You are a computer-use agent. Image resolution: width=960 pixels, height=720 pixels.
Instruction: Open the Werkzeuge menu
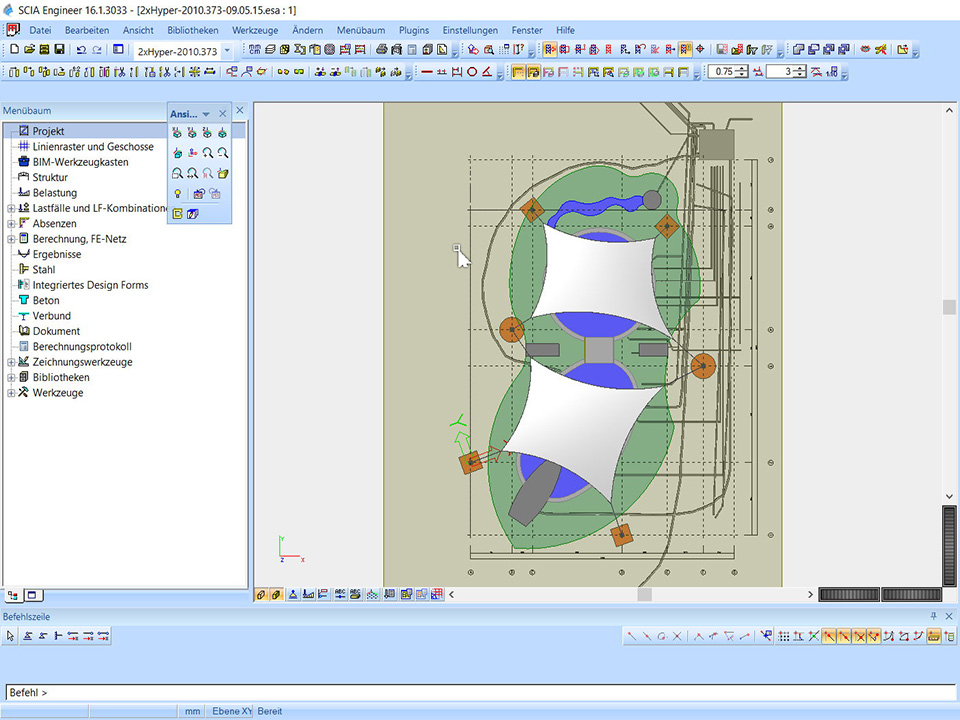point(255,30)
